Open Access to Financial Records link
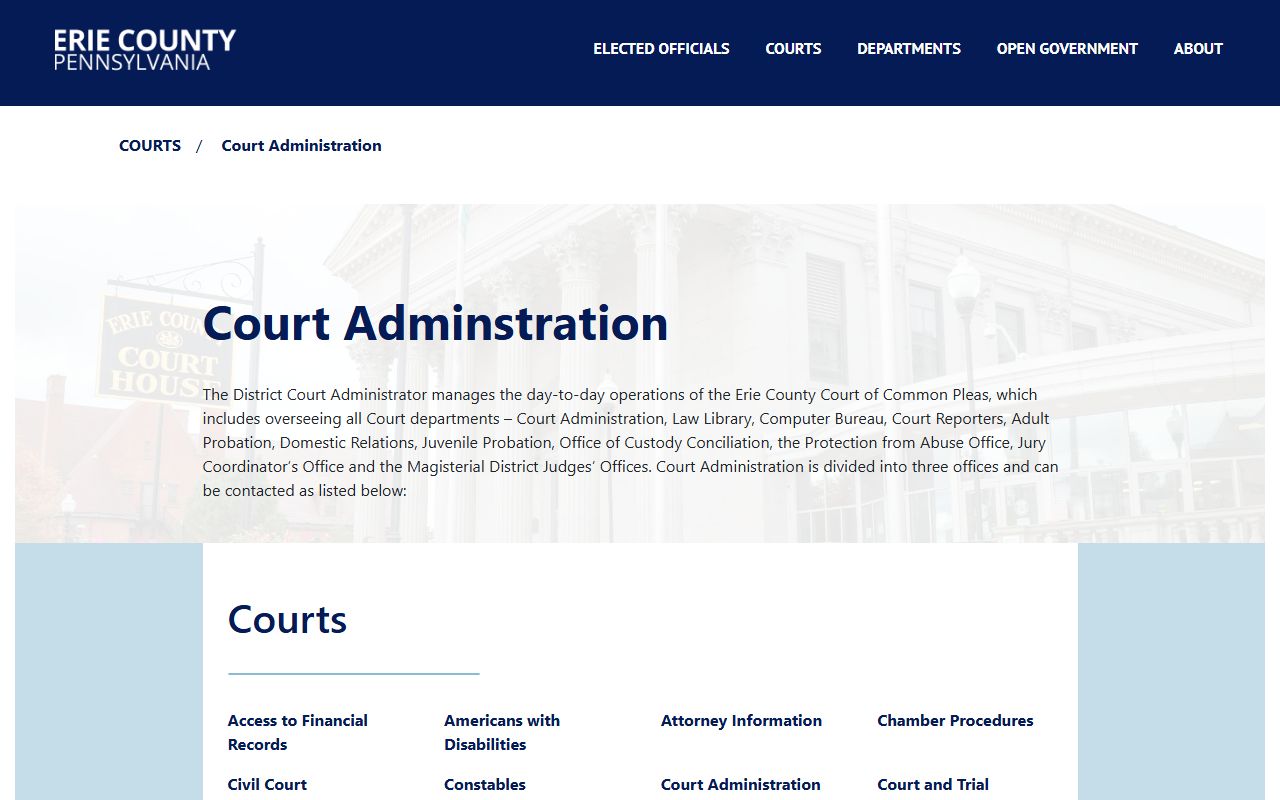1280x800 pixels. (298, 732)
